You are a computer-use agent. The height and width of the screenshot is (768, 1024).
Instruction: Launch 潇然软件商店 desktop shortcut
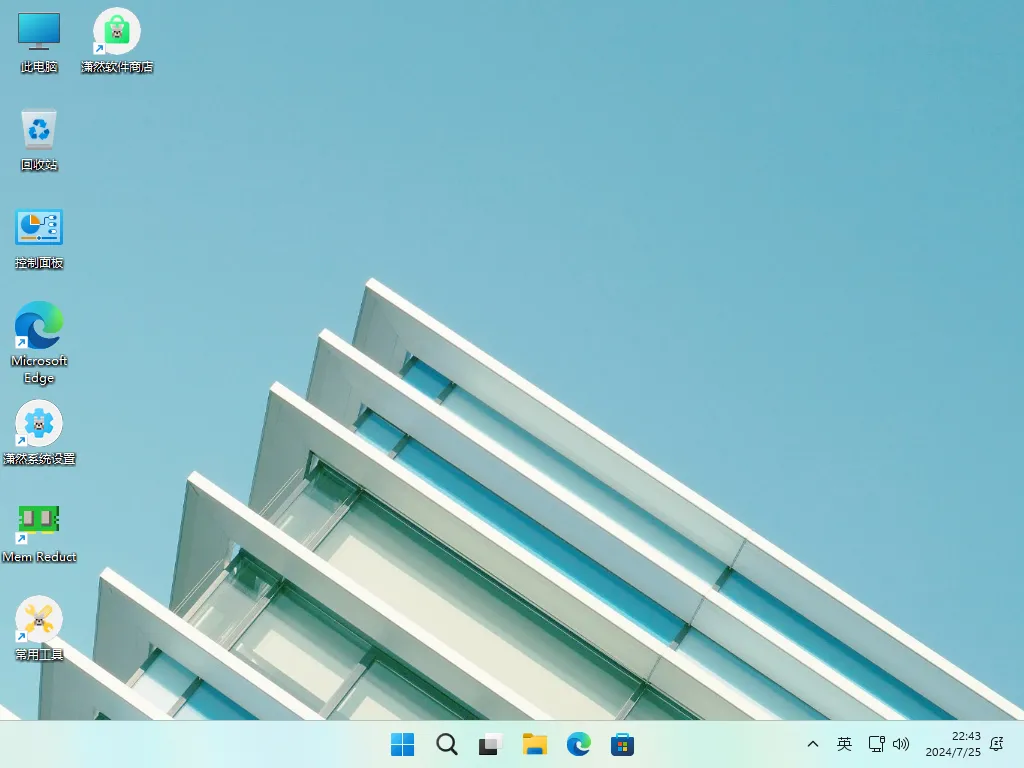coord(117,40)
